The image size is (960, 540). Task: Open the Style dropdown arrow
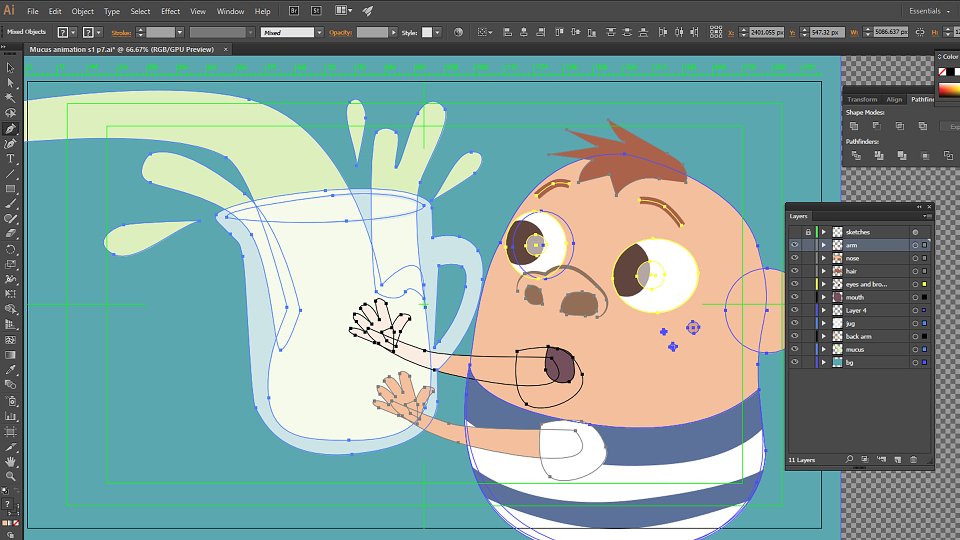(x=437, y=32)
